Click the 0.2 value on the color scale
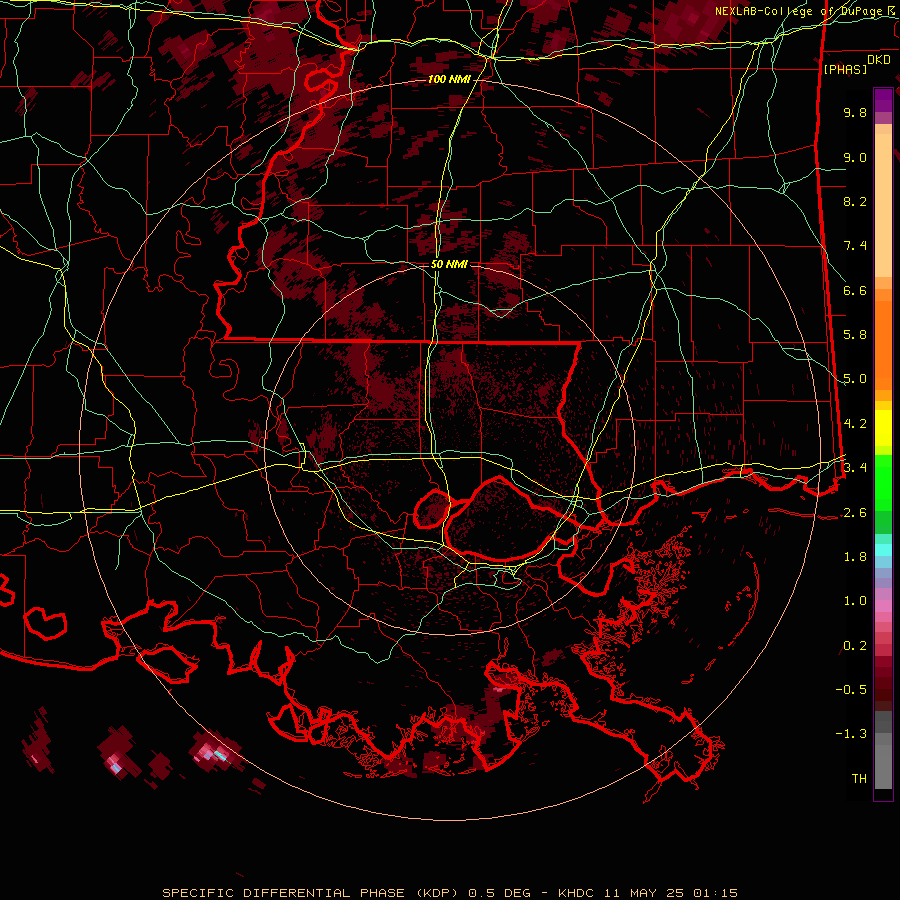 click(855, 646)
